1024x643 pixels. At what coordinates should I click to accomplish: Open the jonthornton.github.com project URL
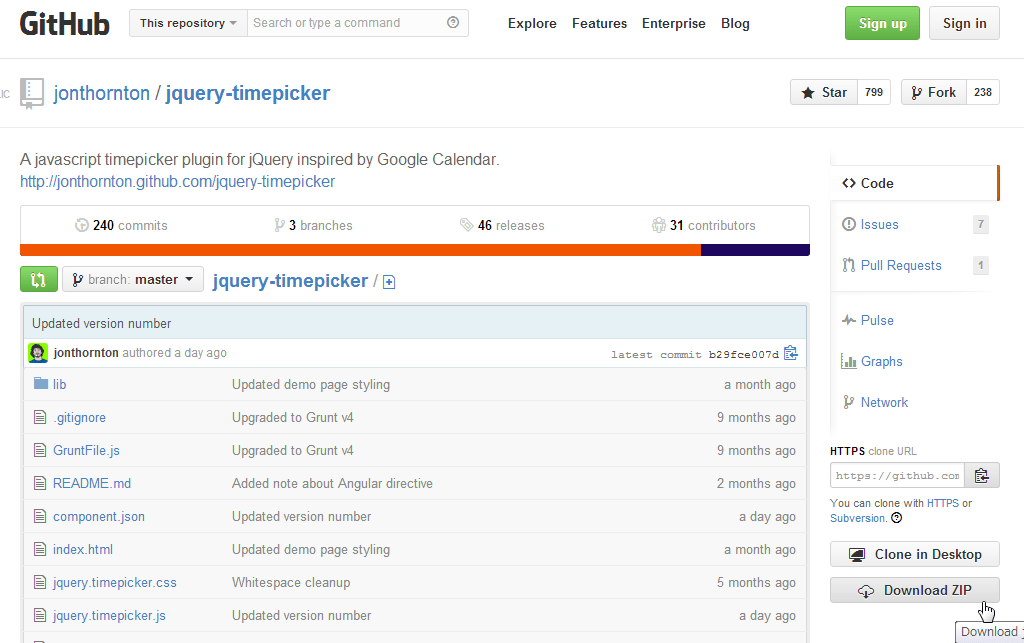click(177, 181)
